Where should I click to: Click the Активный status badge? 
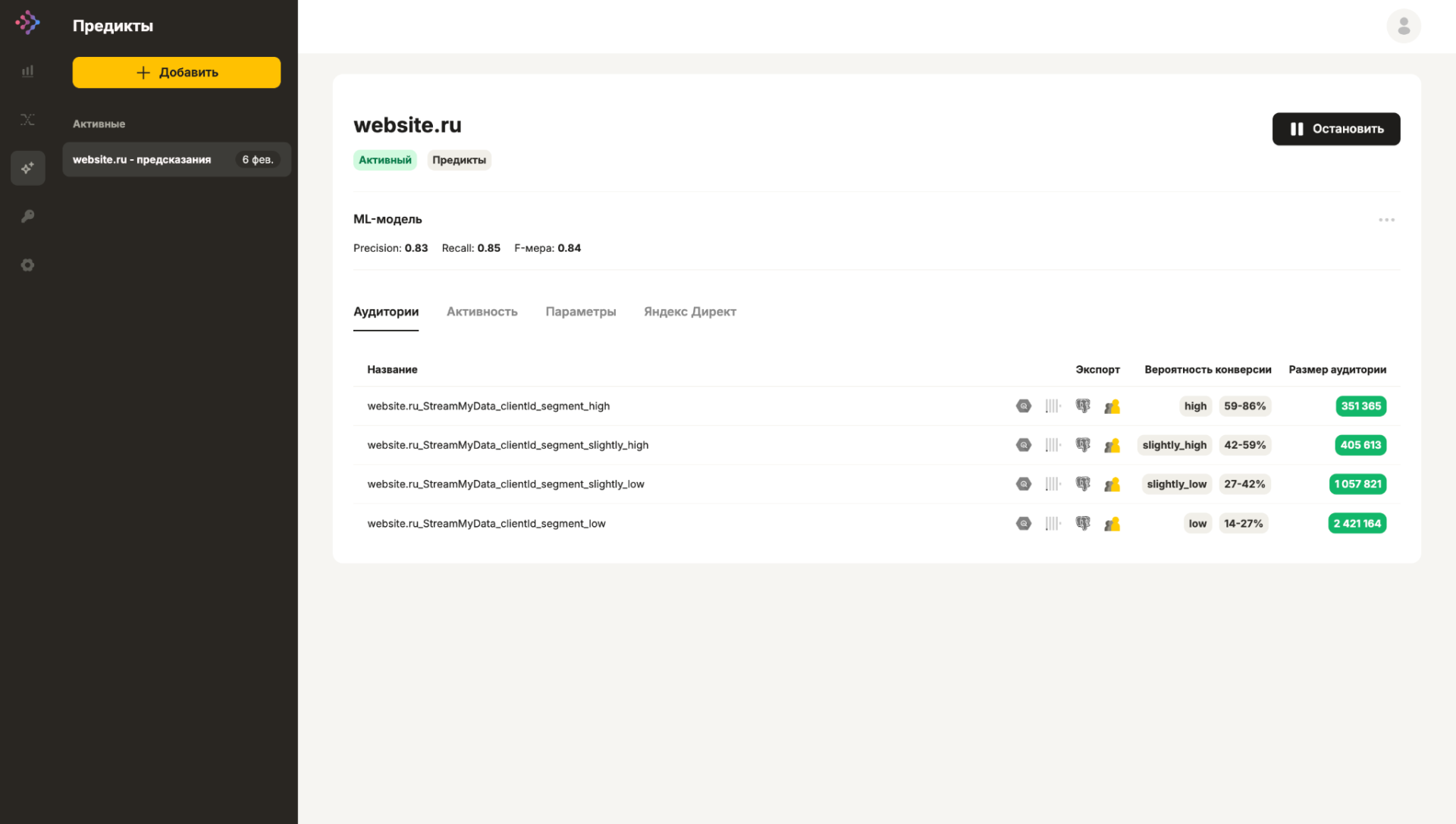click(385, 160)
